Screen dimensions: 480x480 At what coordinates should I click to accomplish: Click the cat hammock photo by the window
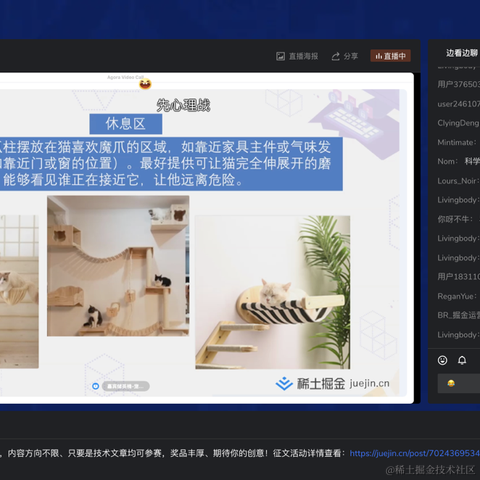point(19,292)
